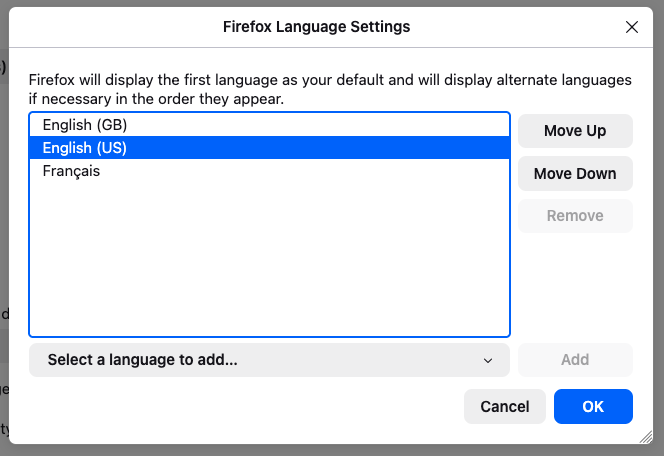
Task: Click the Add button
Action: coord(575,360)
